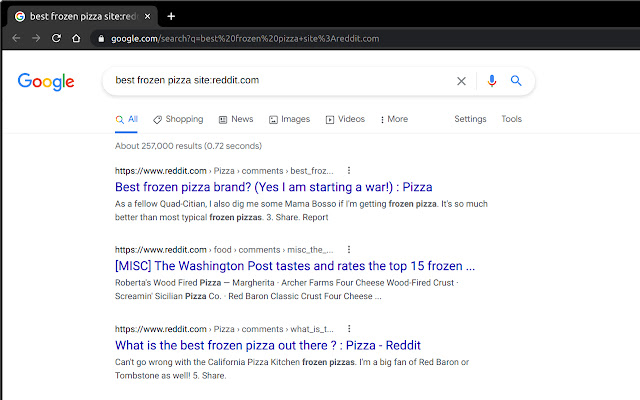Screen dimensions: 640x400
Task: Open the Washington Post top 15 frozen result
Action: point(295,266)
